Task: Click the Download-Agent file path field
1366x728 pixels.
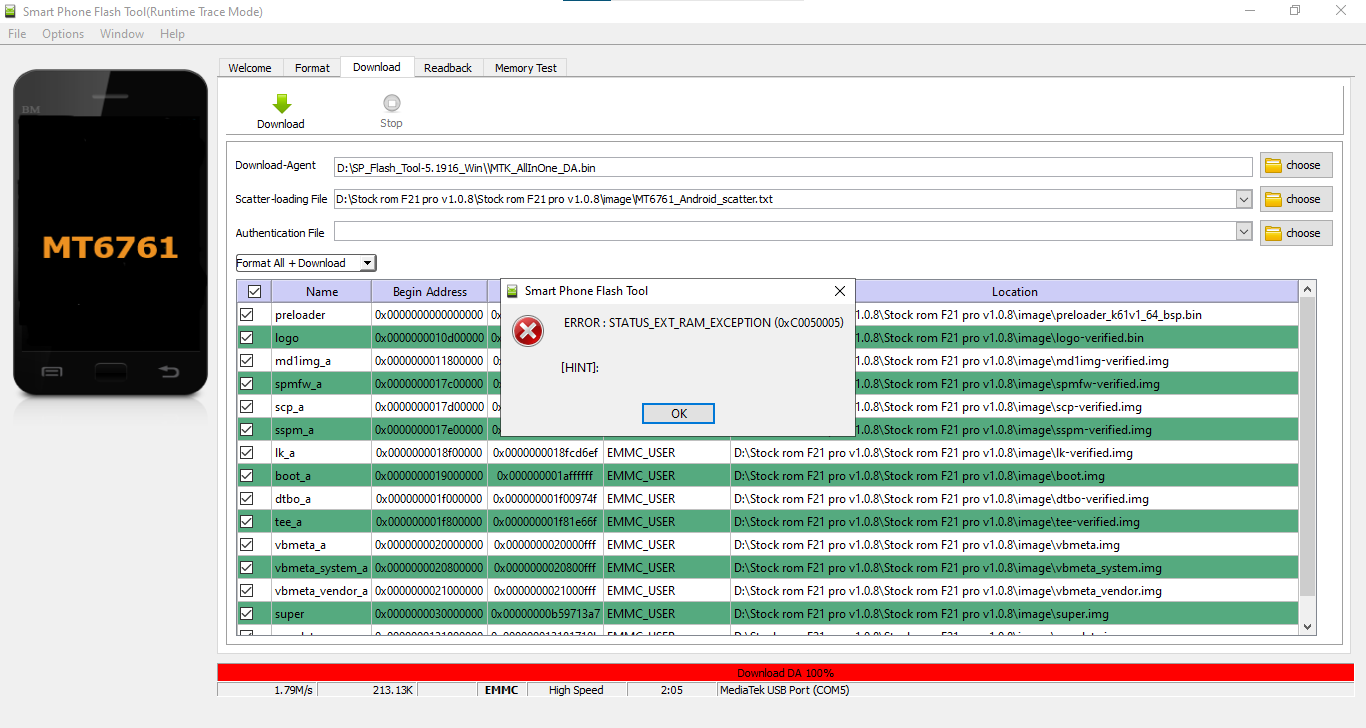Action: click(x=792, y=167)
